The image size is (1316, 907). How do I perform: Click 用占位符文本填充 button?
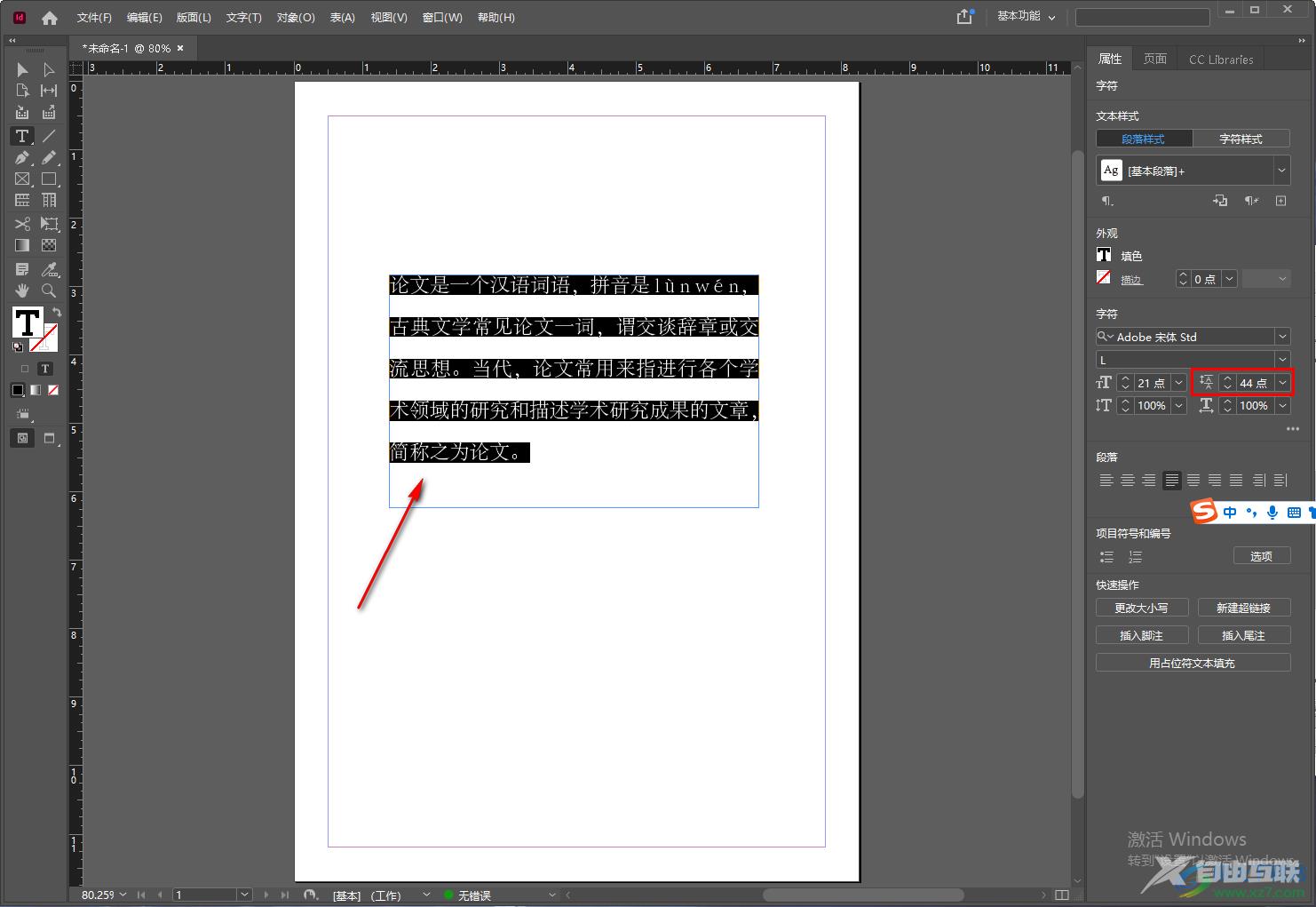pyautogui.click(x=1193, y=663)
